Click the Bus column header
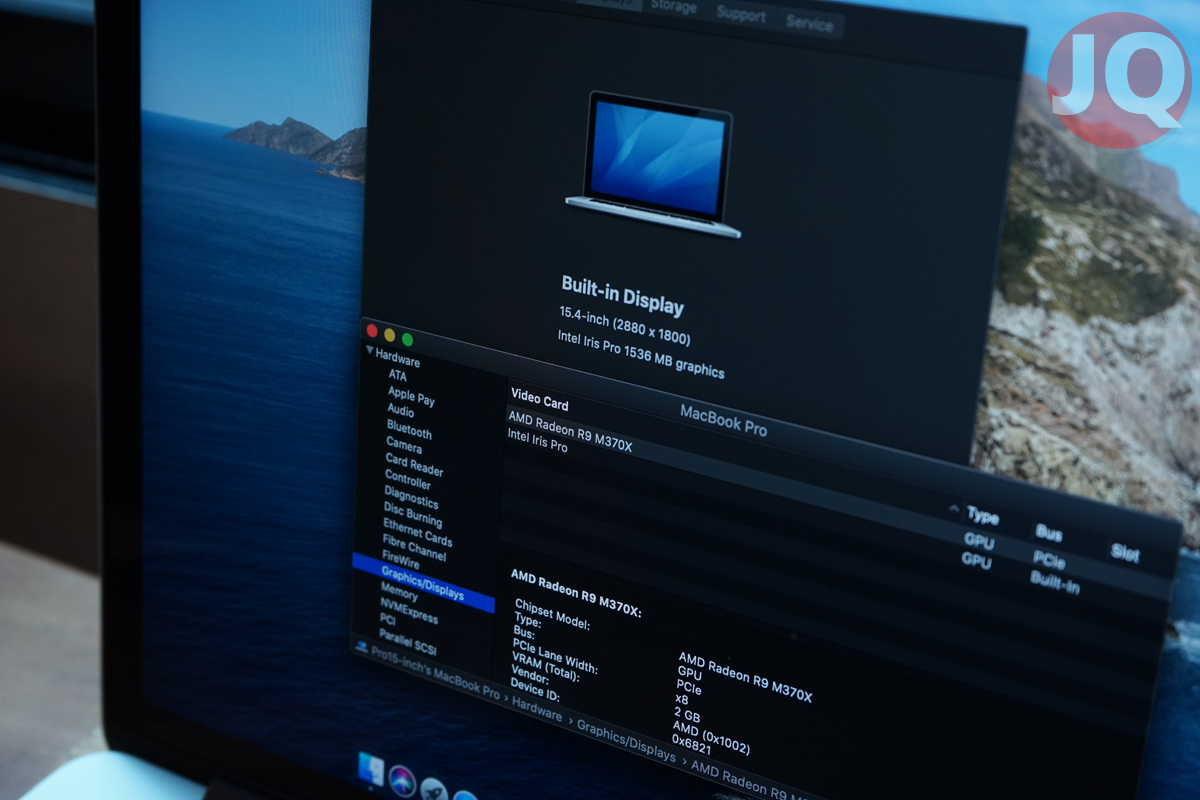This screenshot has width=1200, height=800. click(x=1049, y=532)
